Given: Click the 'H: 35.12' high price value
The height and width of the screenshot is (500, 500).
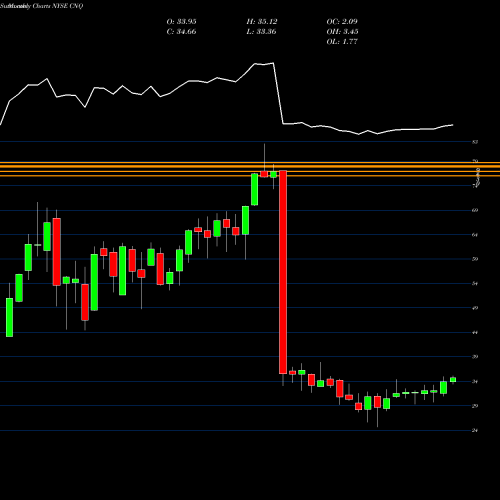Looking at the screenshot, I should 262,22.
